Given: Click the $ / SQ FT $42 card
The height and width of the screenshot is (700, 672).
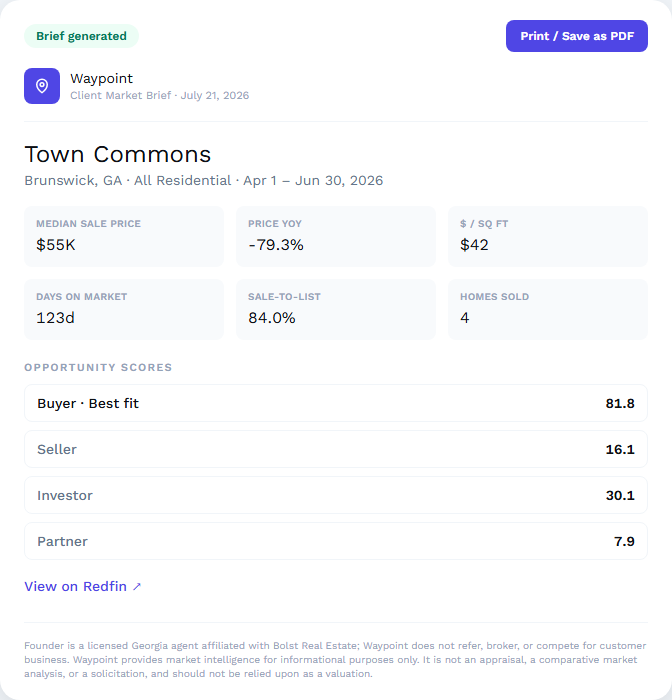Looking at the screenshot, I should (x=548, y=236).
